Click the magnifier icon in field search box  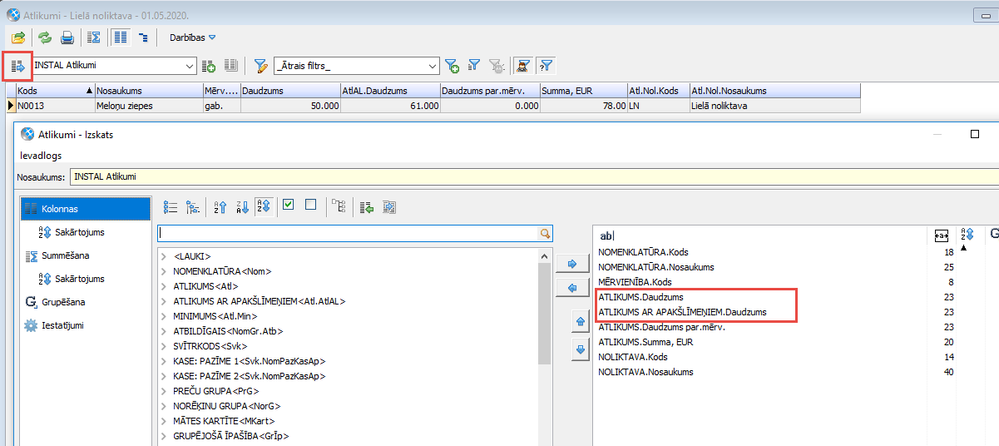pyautogui.click(x=545, y=233)
